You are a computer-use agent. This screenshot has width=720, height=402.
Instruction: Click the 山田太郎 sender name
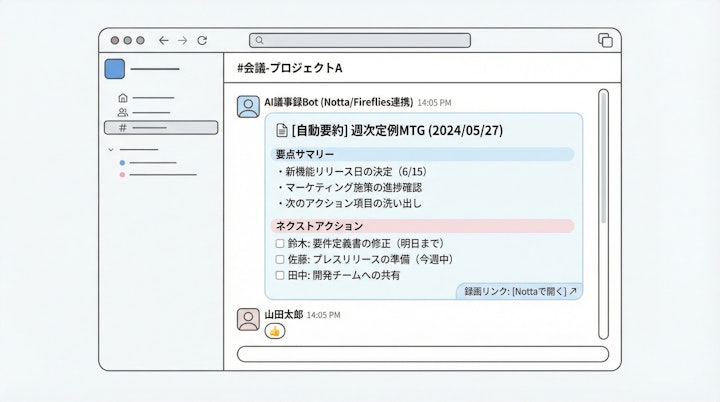pos(284,315)
